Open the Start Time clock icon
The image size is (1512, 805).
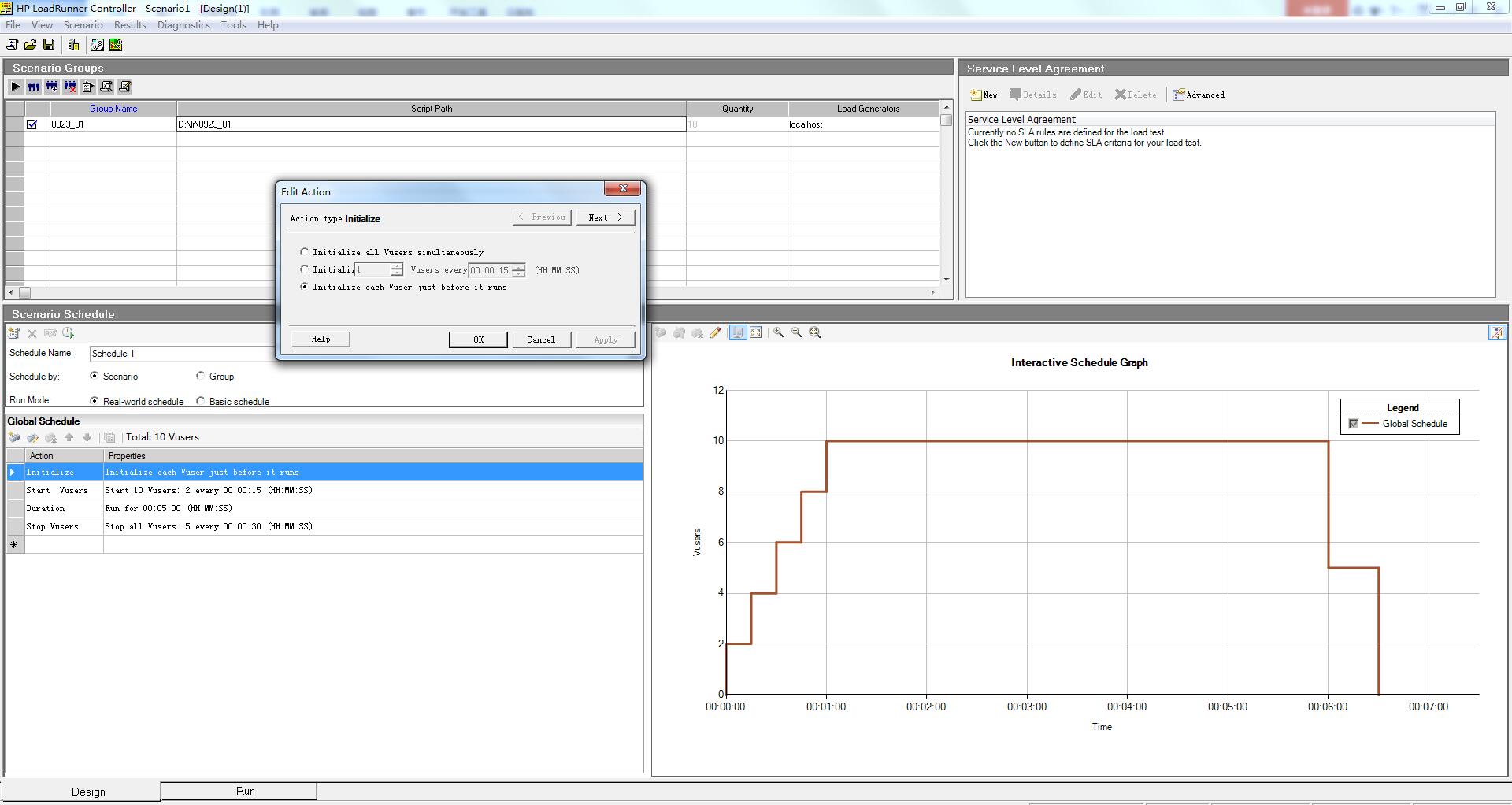pyautogui.click(x=69, y=333)
